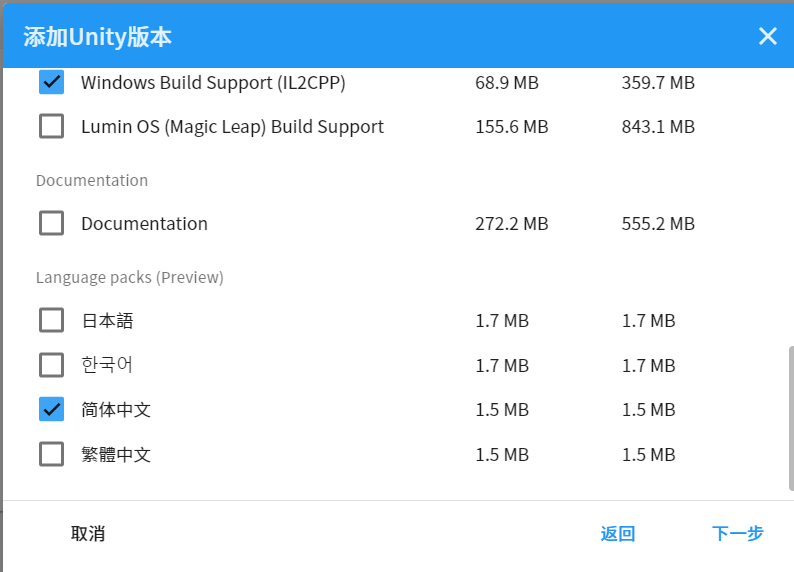Image resolution: width=794 pixels, height=572 pixels.
Task: Click the 'Language packs (Preview)' section header
Action: point(129,277)
